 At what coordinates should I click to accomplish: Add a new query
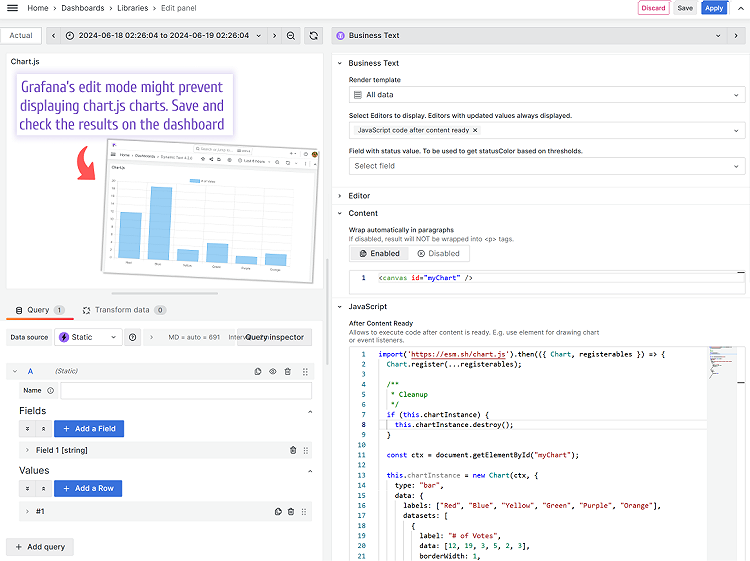click(x=40, y=547)
